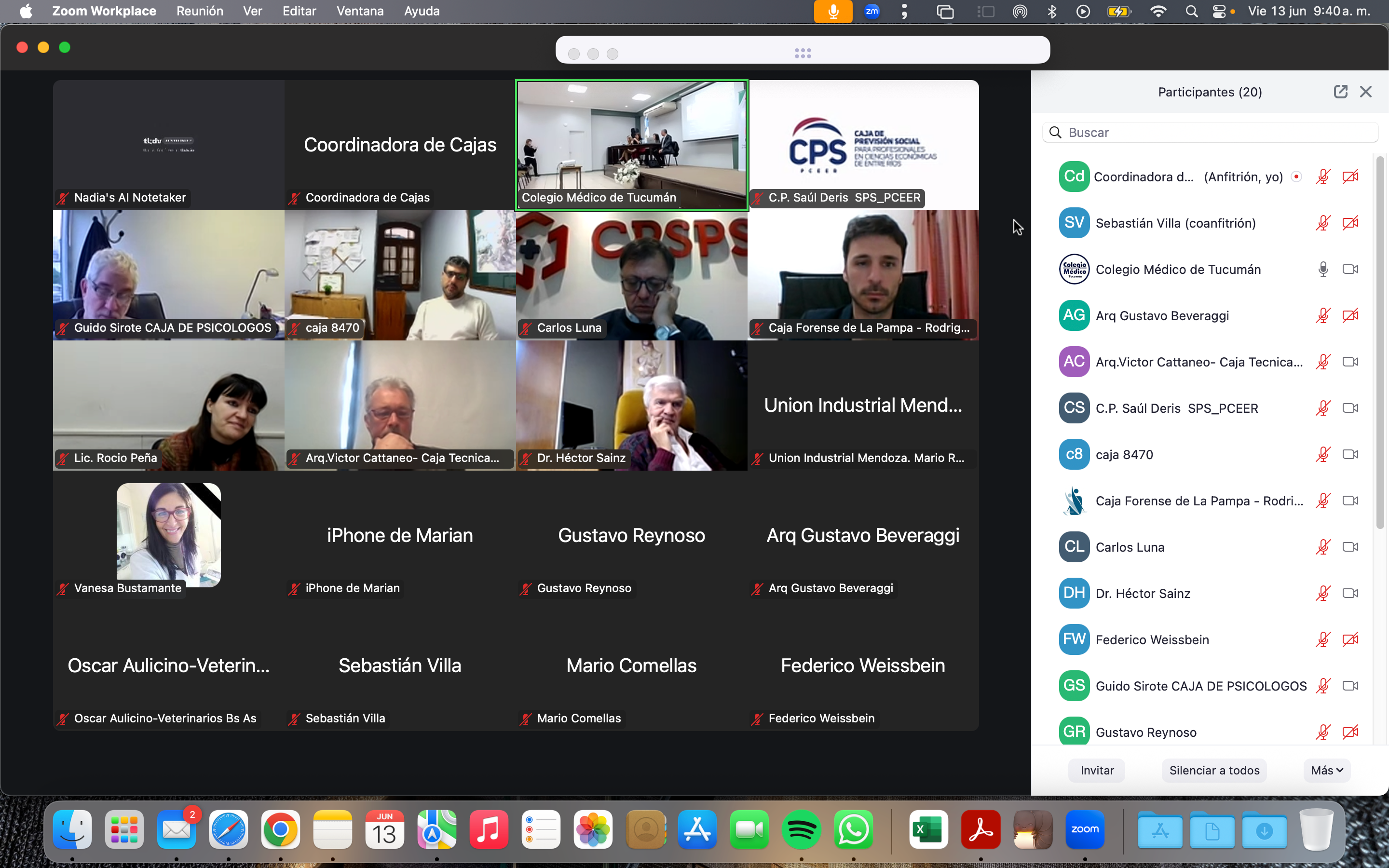Viewport: 1389px width, 868px height.
Task: Unmute Arq.Victor Cattaneo in participants list
Action: coord(1323,362)
